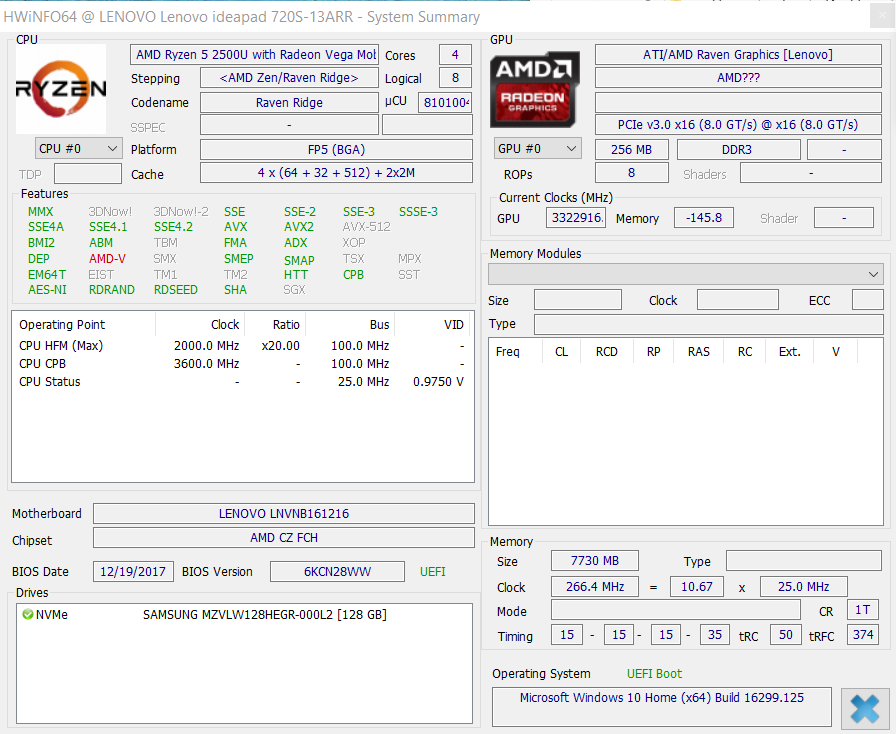Close the System Summary window via title bar X
The height and width of the screenshot is (734, 896).
tap(882, 16)
